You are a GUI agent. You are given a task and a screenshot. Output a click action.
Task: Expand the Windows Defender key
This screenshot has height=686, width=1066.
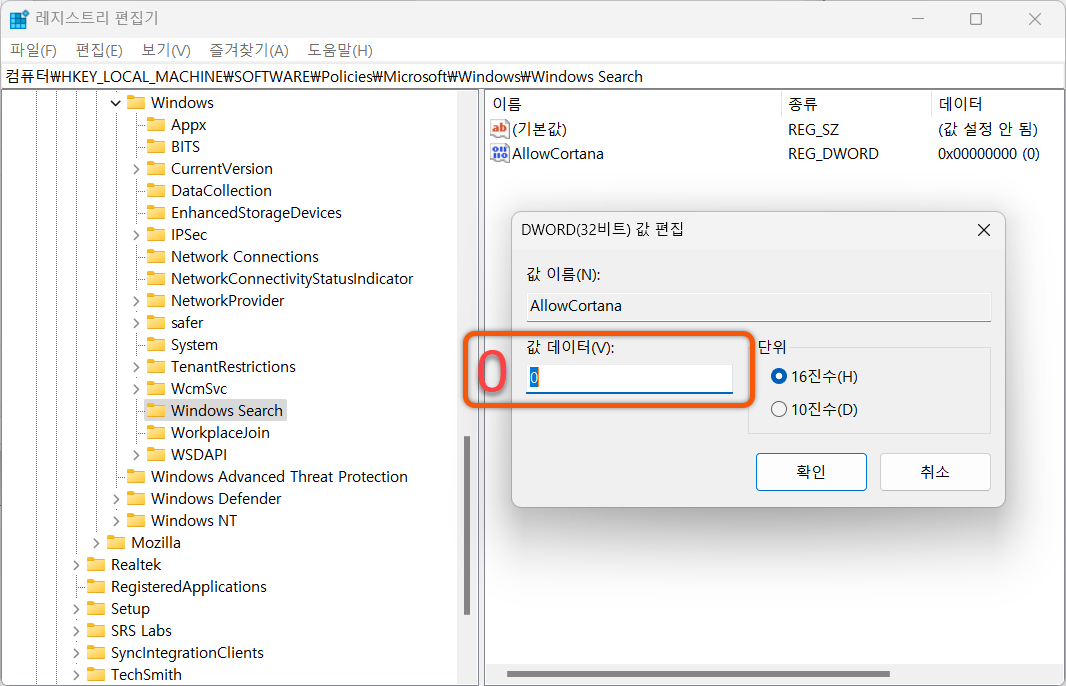[116, 499]
